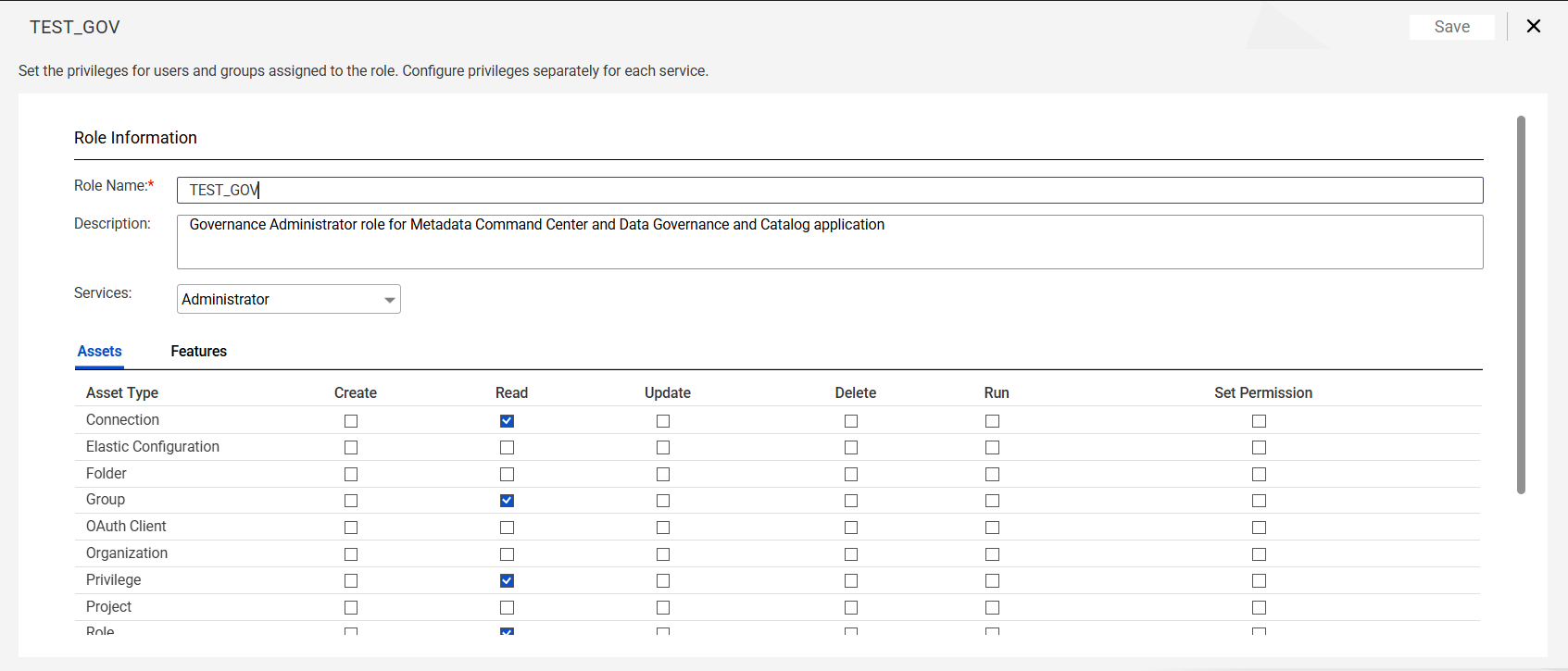The width and height of the screenshot is (1568, 671).
Task: Enable Run privilege for Group
Action: (993, 501)
